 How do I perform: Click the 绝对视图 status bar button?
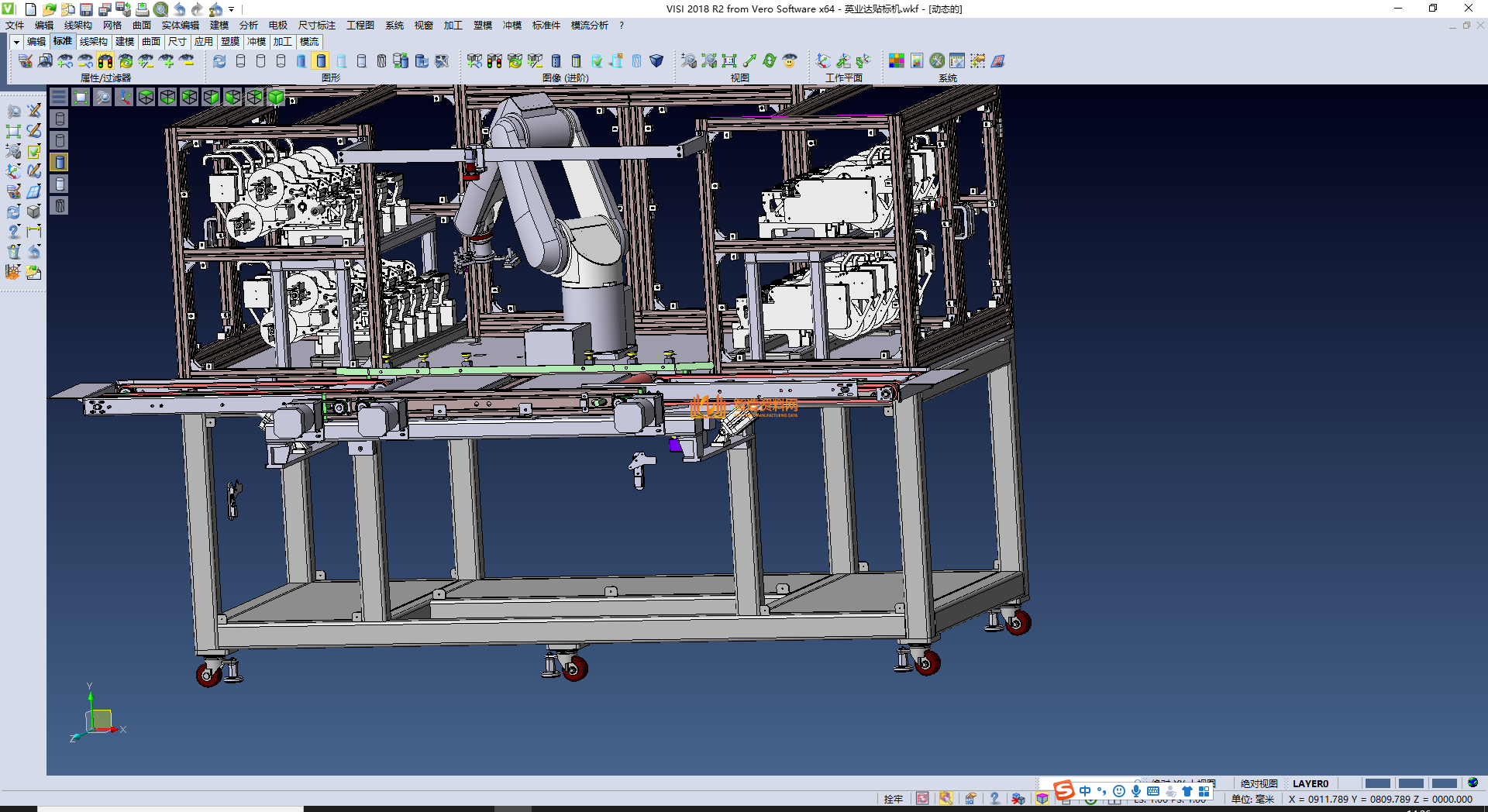click(x=1259, y=783)
